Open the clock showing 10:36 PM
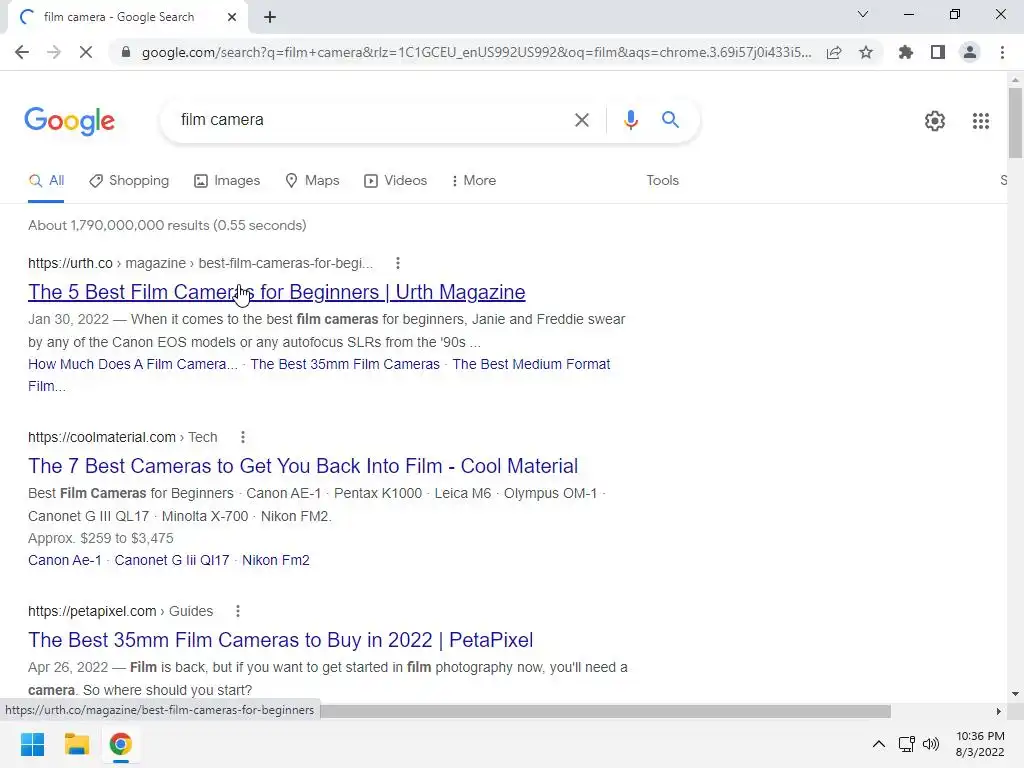 pyautogui.click(x=980, y=744)
